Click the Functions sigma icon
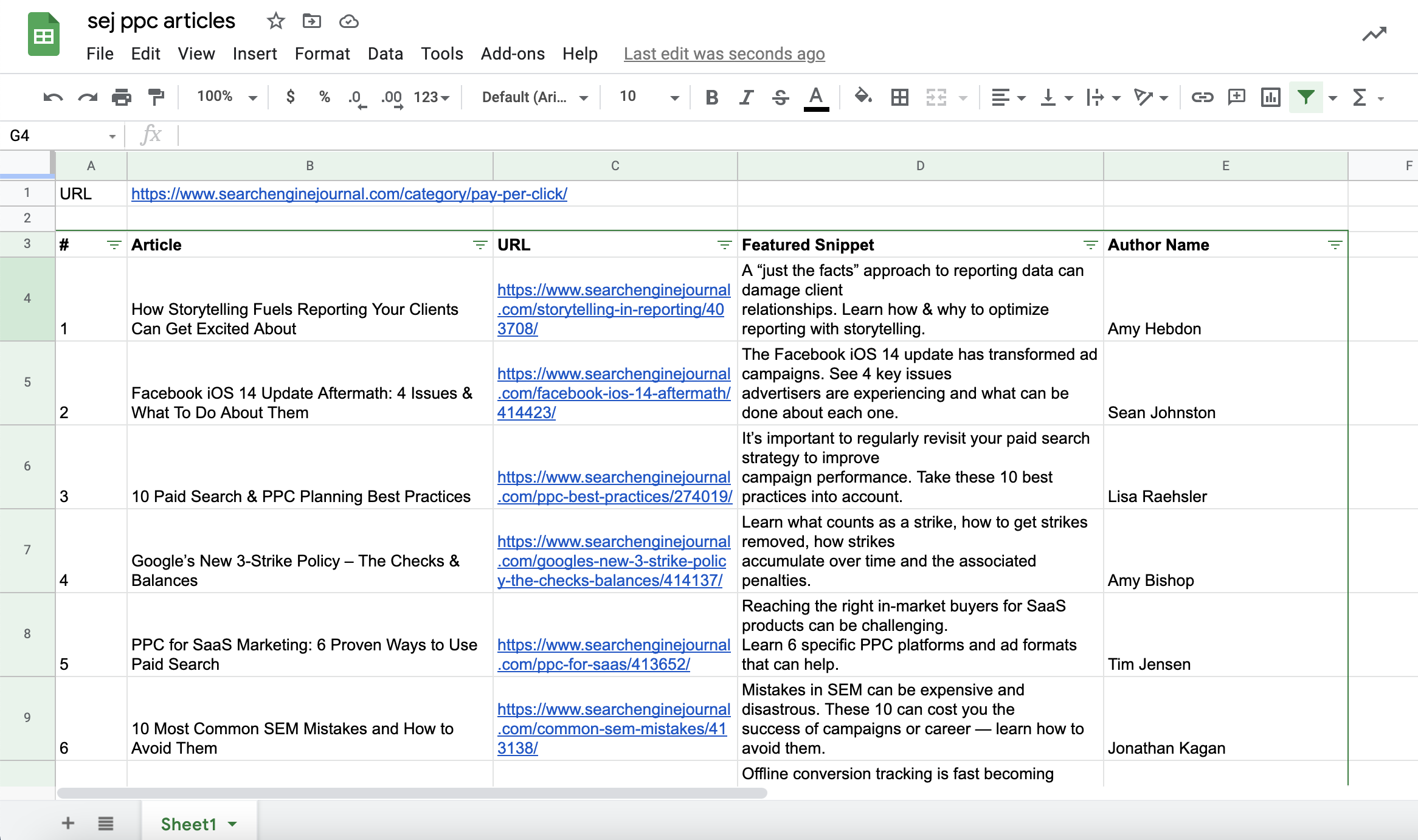This screenshot has height=840, width=1418. pyautogui.click(x=1360, y=97)
